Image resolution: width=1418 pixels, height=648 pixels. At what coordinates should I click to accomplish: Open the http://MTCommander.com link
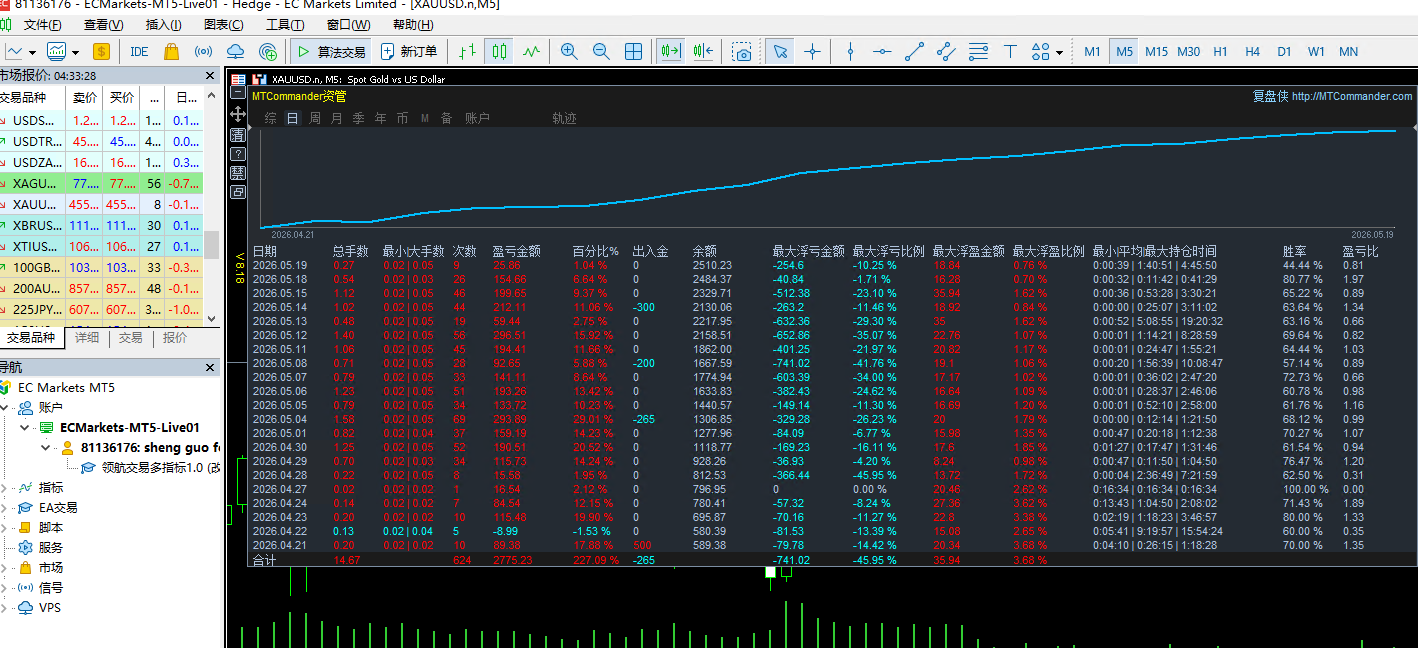click(x=1352, y=96)
